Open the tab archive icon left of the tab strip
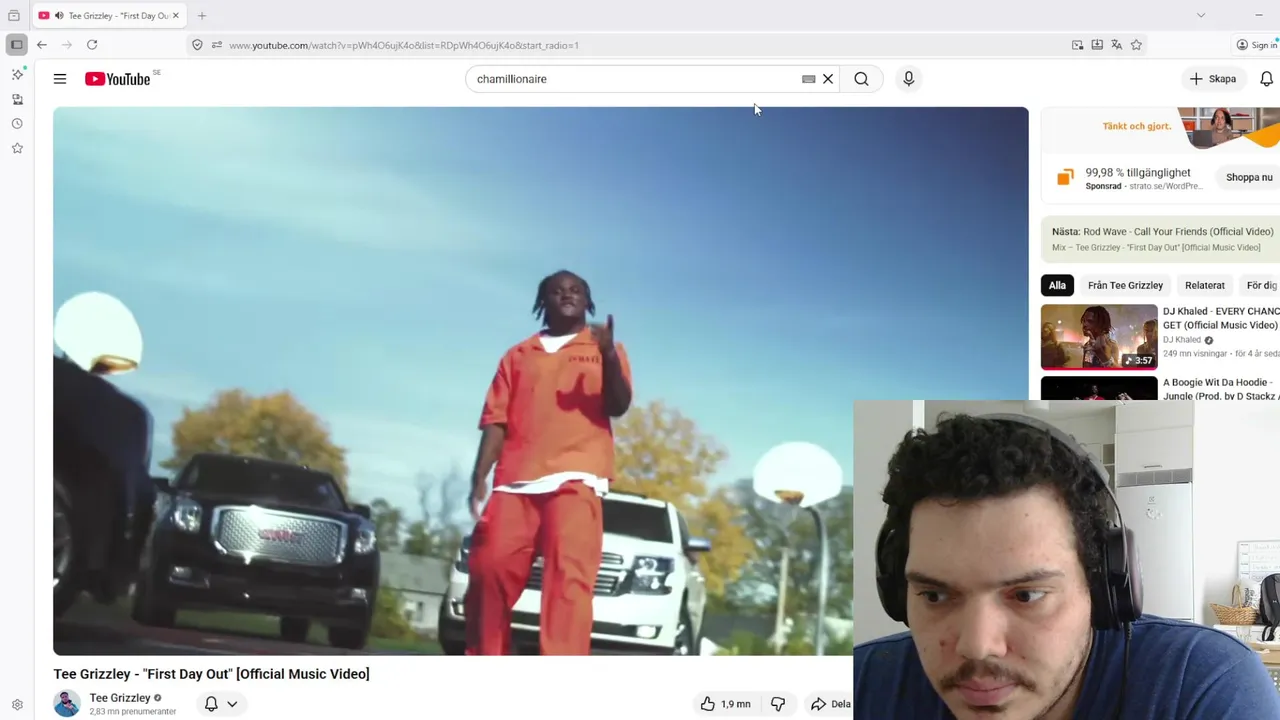1280x720 pixels. 14,16
